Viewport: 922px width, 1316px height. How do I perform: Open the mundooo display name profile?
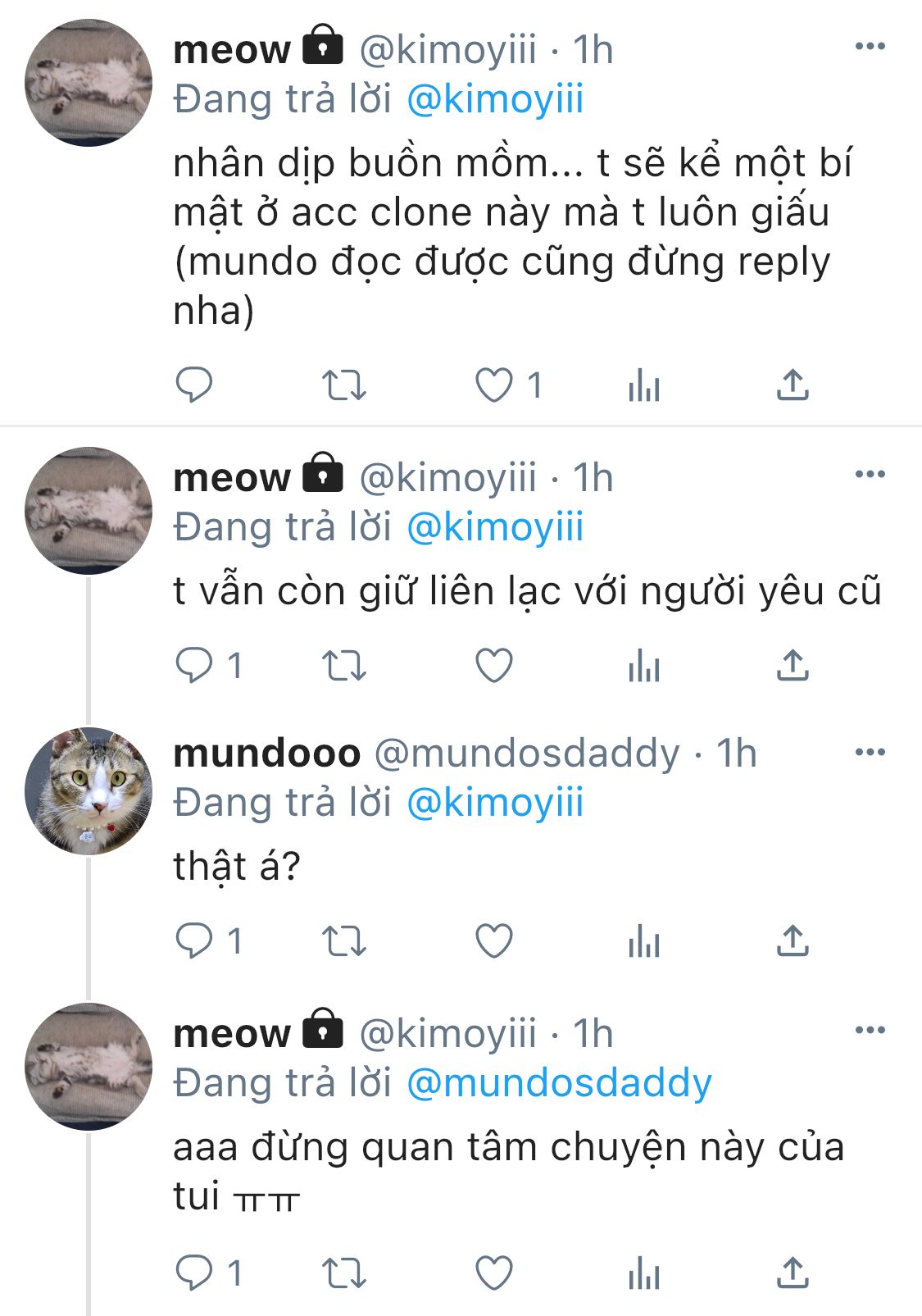pyautogui.click(x=267, y=753)
